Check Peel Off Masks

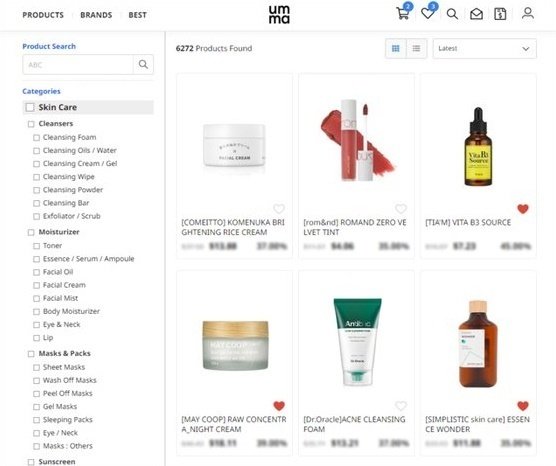tap(36, 394)
